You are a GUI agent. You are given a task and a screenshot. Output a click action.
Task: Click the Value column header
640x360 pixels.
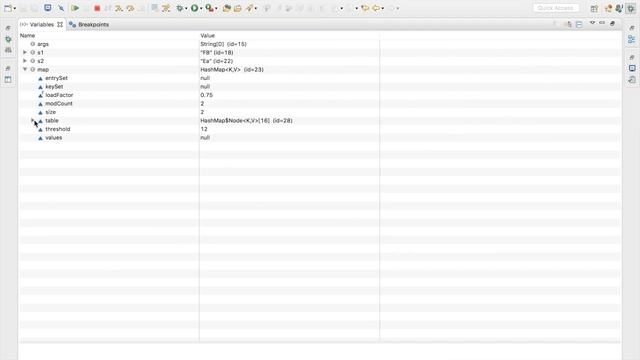(x=207, y=36)
